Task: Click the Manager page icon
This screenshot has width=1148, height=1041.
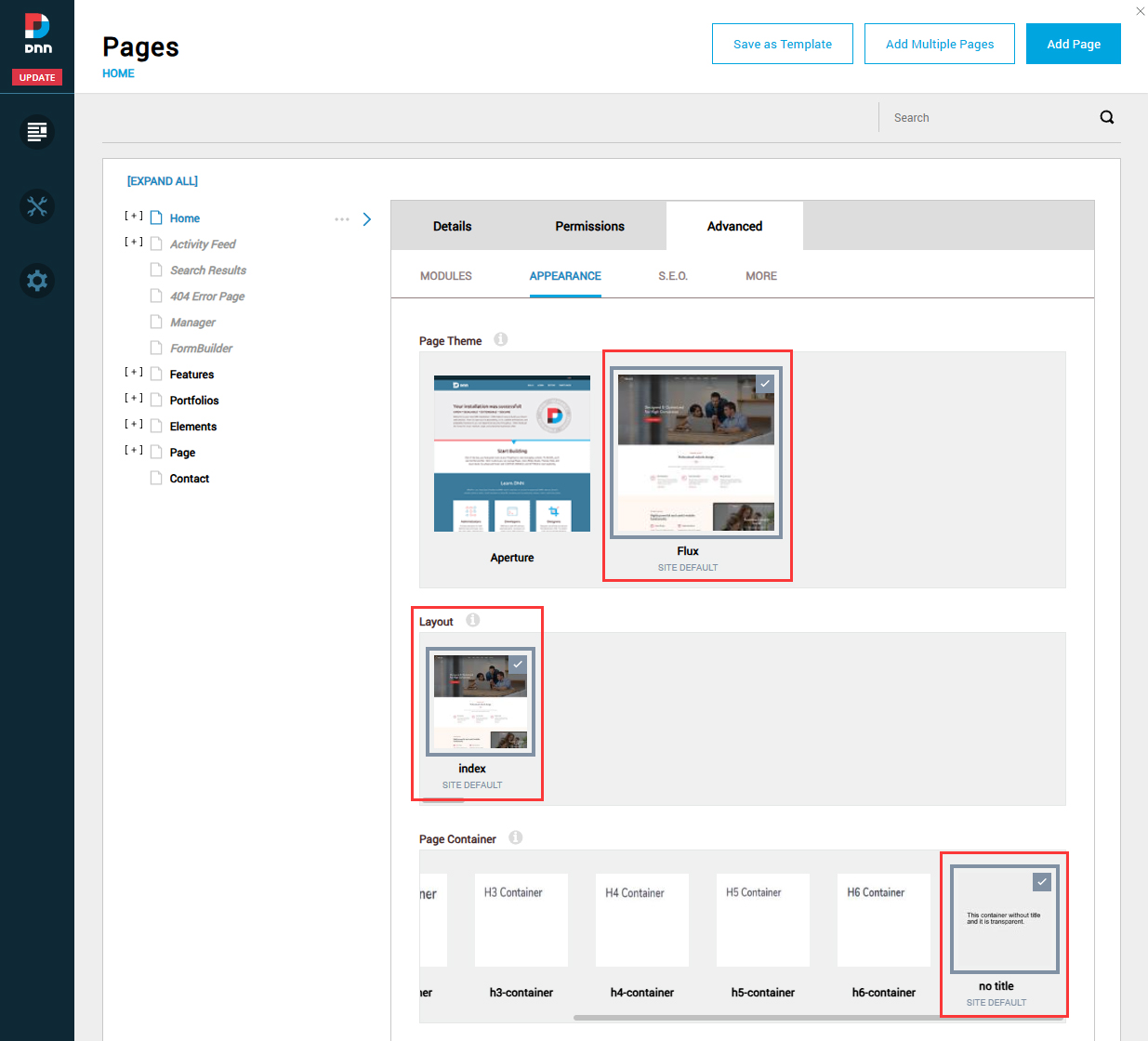Action: pyautogui.click(x=156, y=322)
